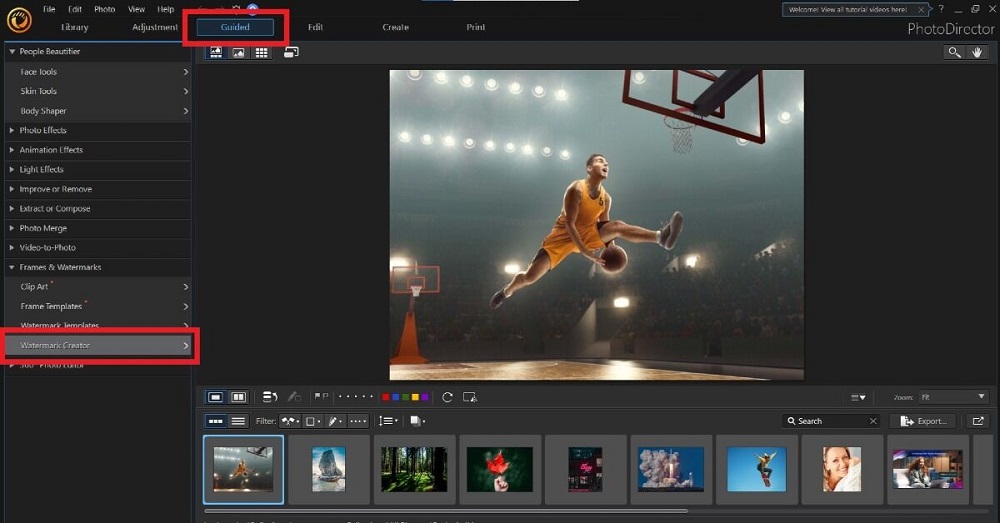This screenshot has height=523, width=1000.
Task: Select the hand pan tool
Action: click(977, 52)
